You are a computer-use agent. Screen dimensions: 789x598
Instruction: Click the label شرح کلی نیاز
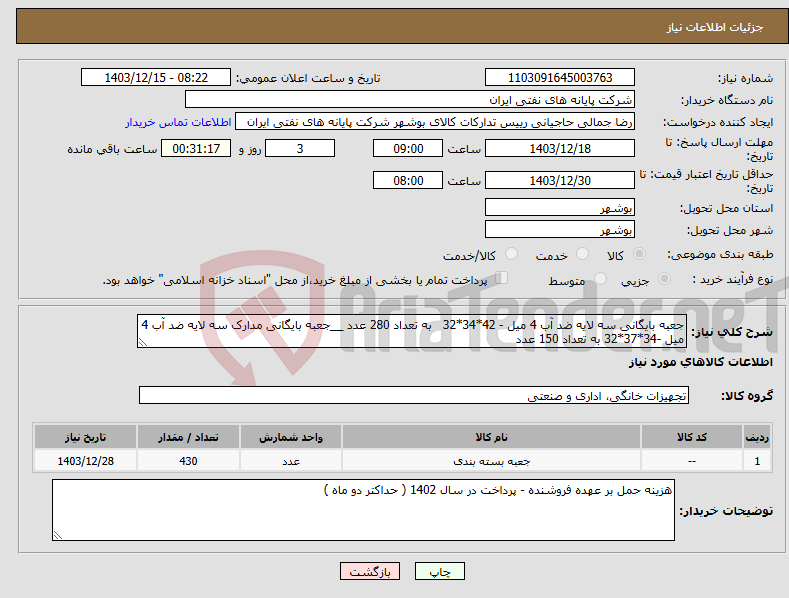(x=732, y=332)
